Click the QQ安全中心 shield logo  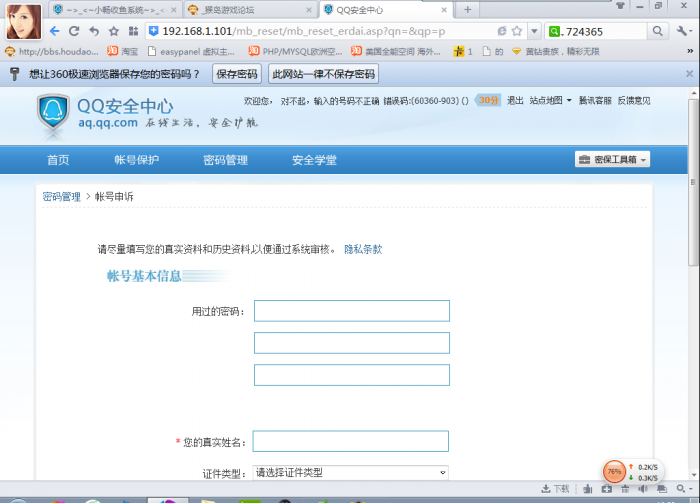(53, 113)
